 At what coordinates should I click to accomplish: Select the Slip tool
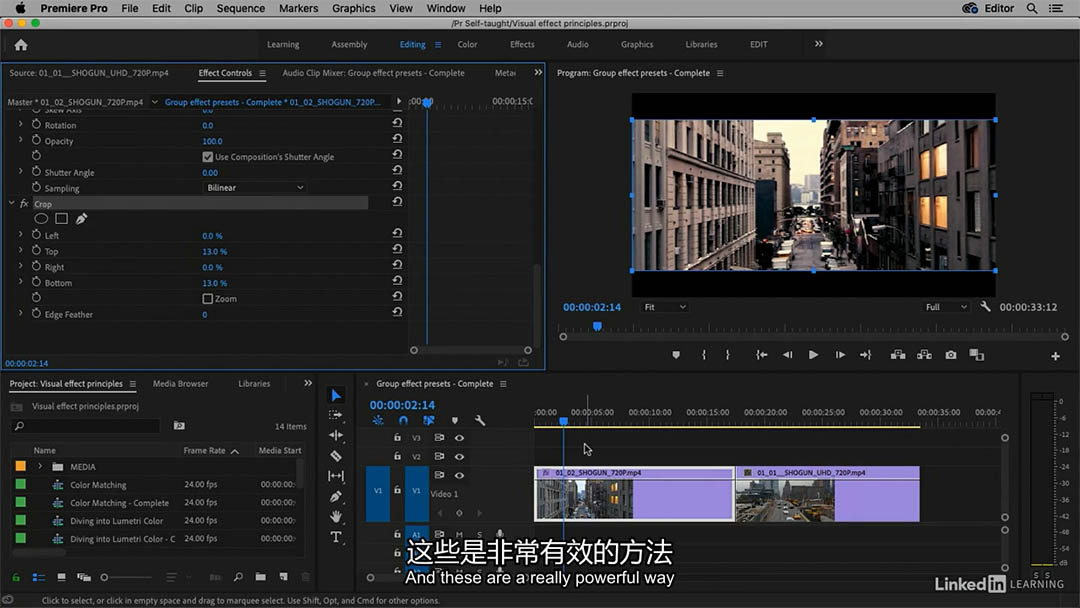point(336,476)
